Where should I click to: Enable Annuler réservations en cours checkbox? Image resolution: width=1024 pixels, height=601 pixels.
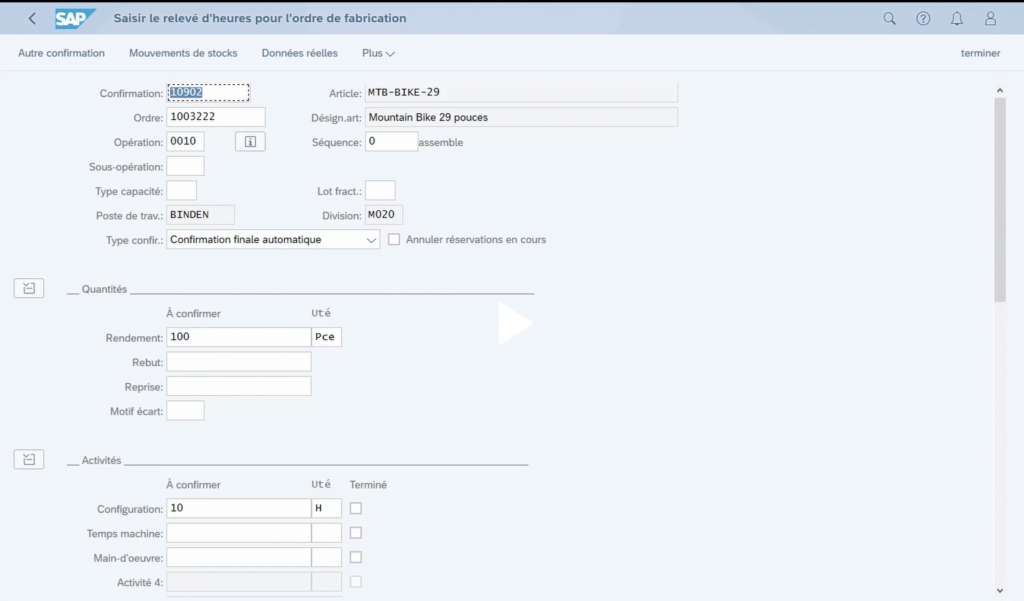tap(394, 240)
